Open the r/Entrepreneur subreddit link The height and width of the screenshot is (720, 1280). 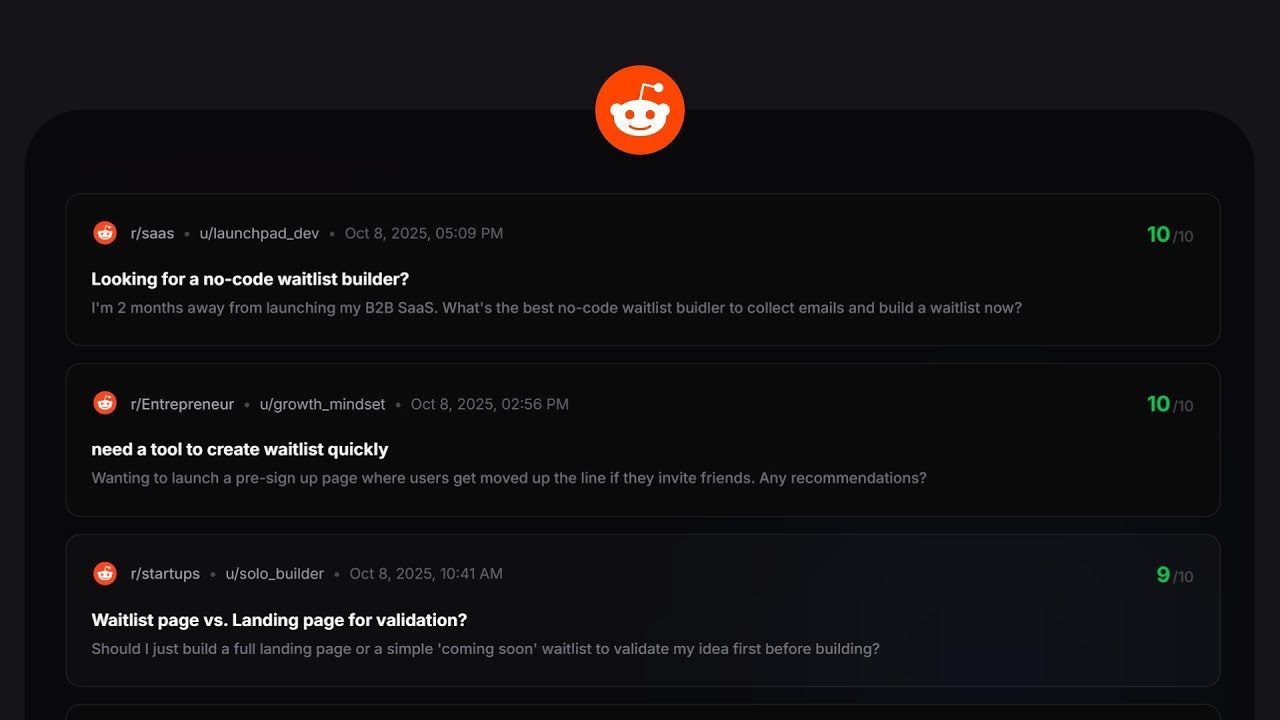pyautogui.click(x=182, y=404)
